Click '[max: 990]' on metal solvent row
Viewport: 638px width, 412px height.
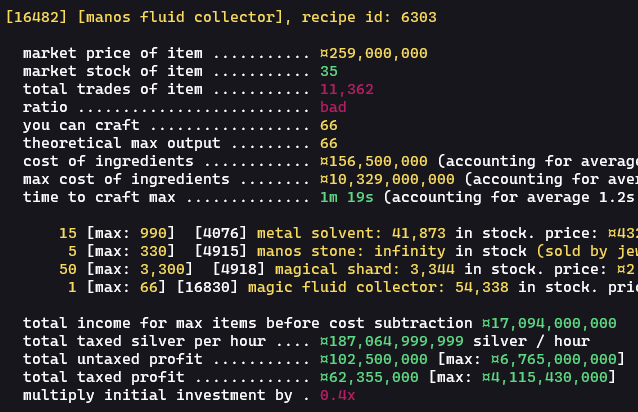pos(131,233)
